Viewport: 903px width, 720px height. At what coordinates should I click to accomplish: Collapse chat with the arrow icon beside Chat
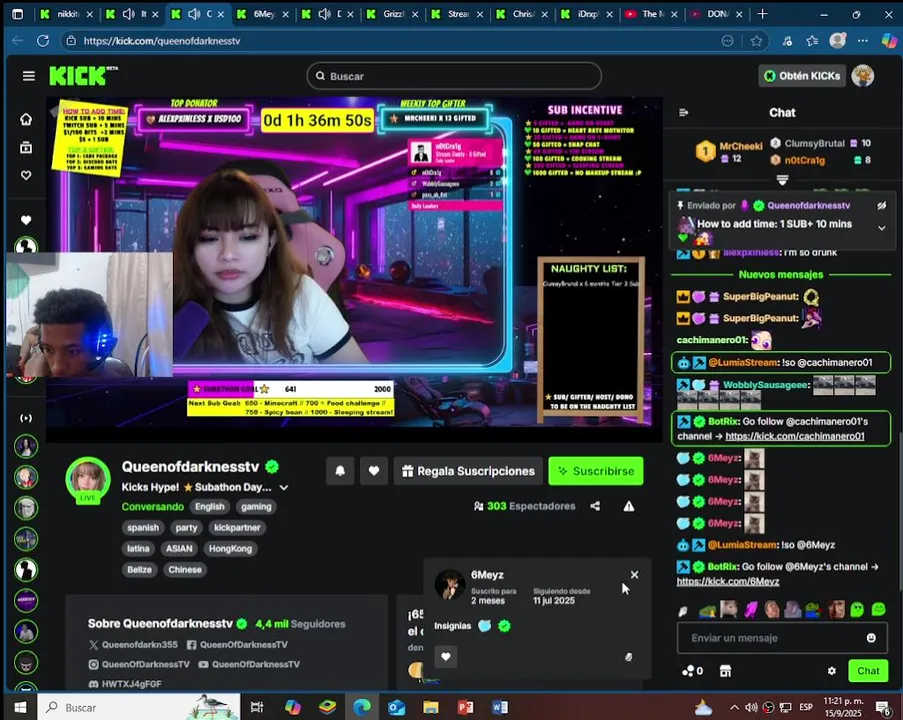click(x=684, y=112)
